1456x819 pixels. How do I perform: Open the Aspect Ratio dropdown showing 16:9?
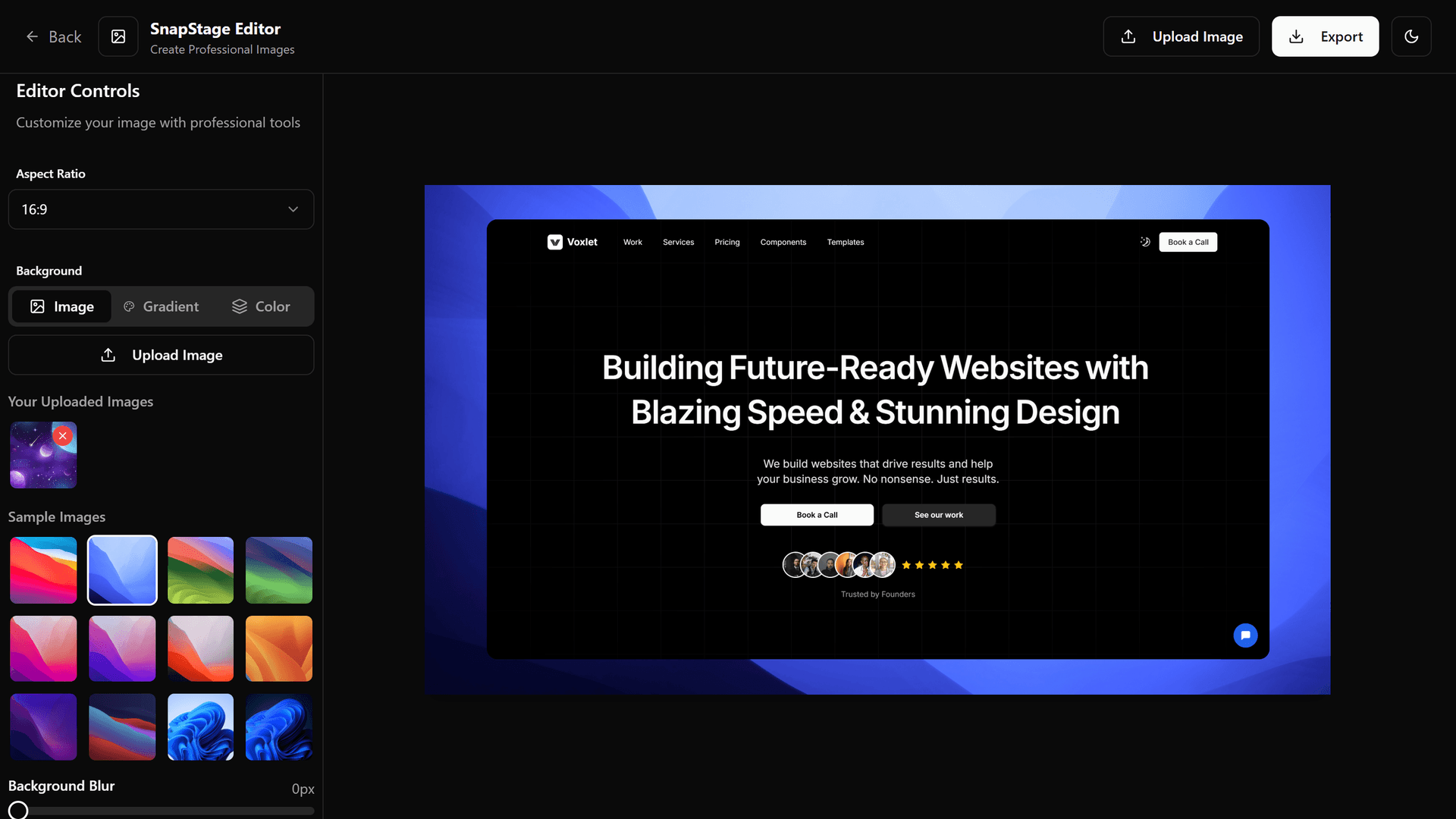(161, 209)
